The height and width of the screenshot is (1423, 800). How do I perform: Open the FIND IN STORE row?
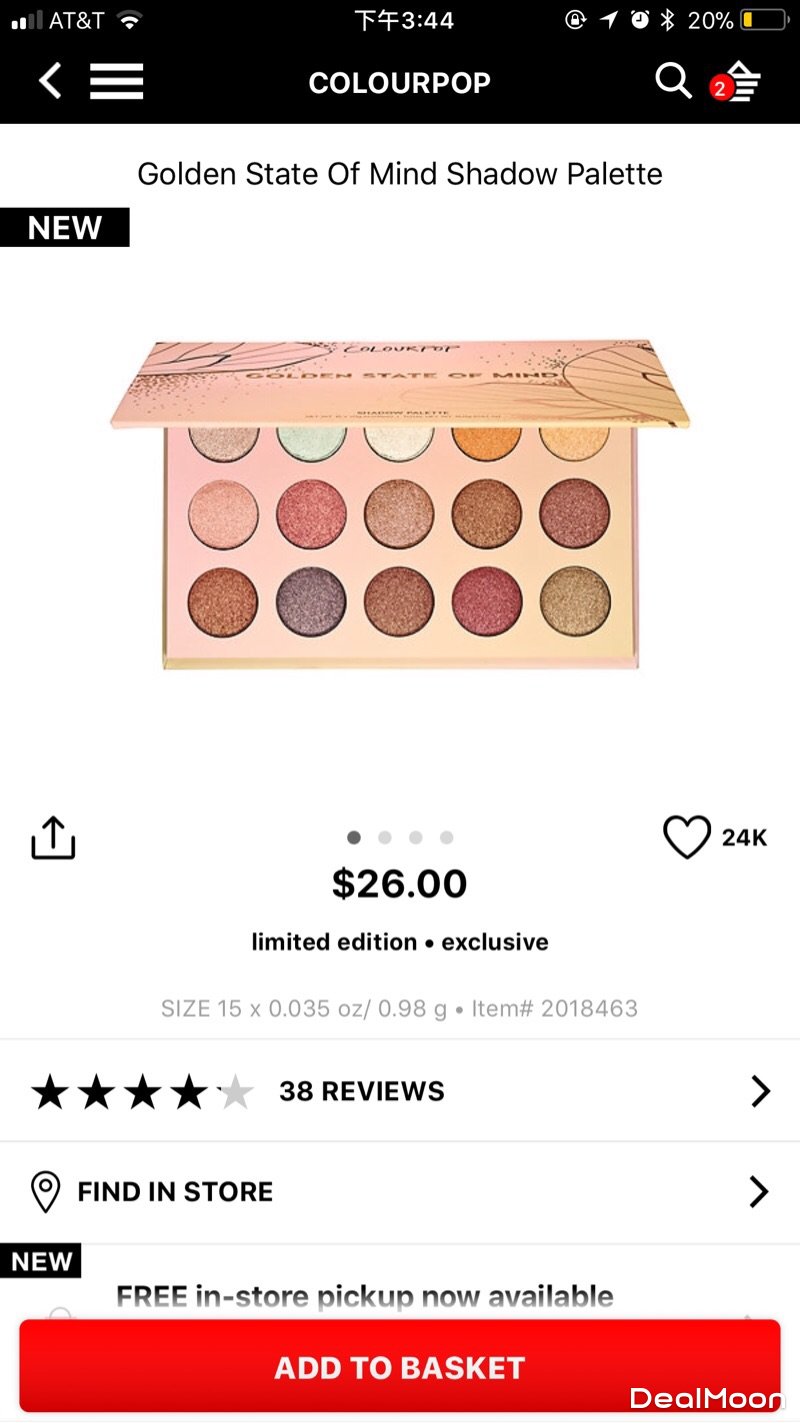point(400,1192)
